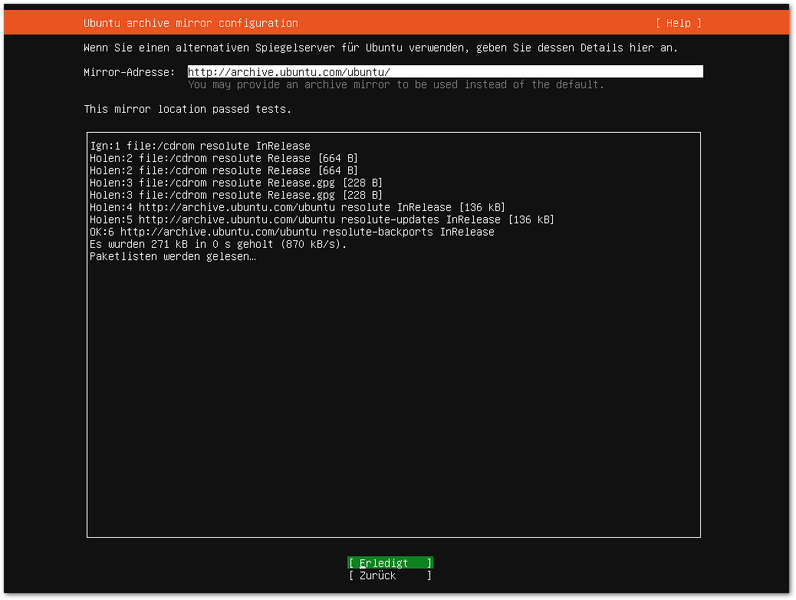This screenshot has height=600, width=796.
Task: Click log line 'Holen:5' resolute-updates InRelease
Action: [x=322, y=219]
